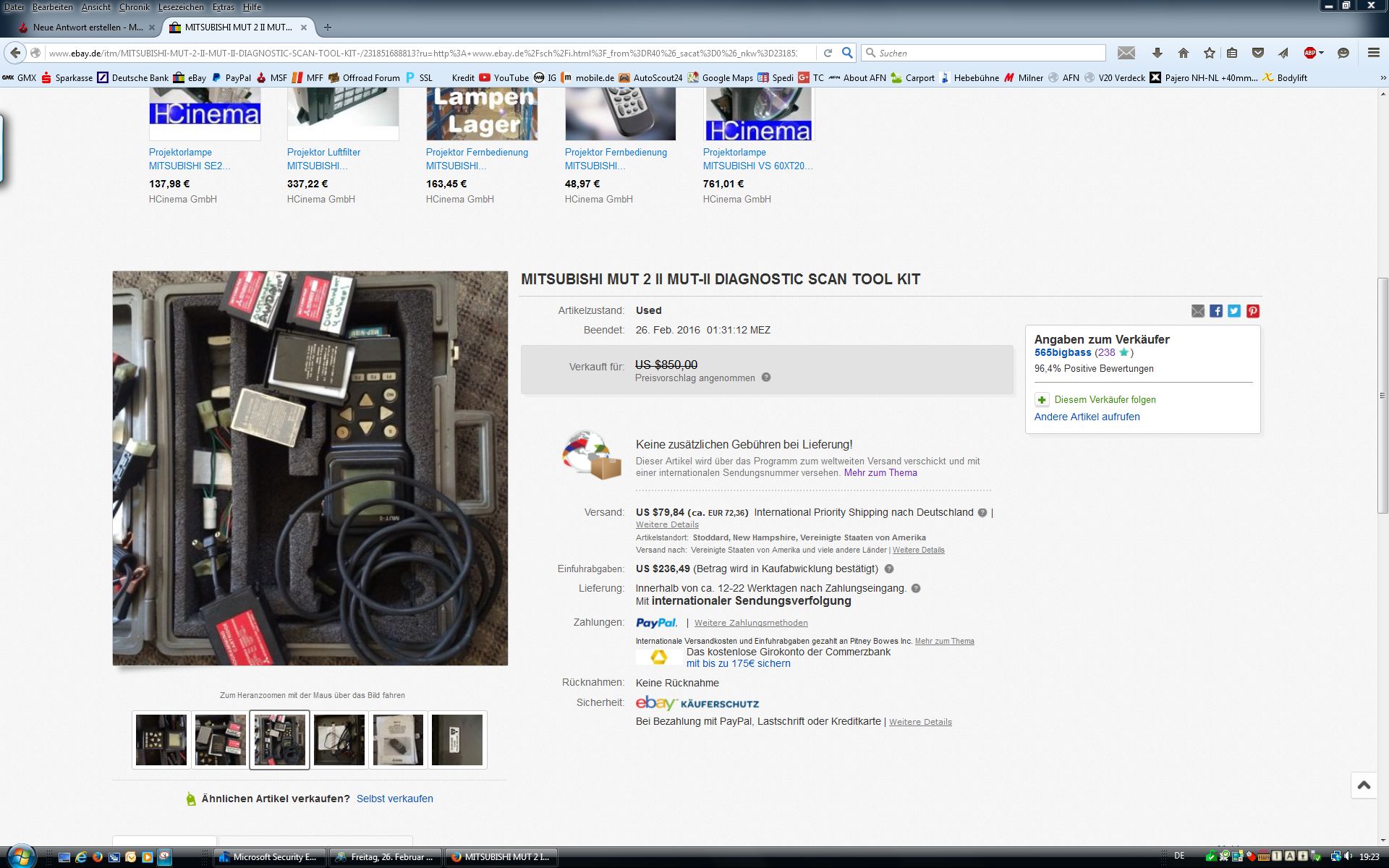Open the Firefox hamburger menu

(x=1373, y=53)
